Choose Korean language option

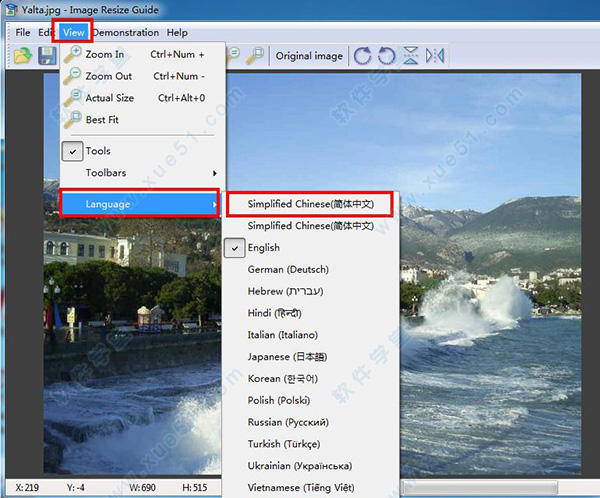(x=311, y=379)
